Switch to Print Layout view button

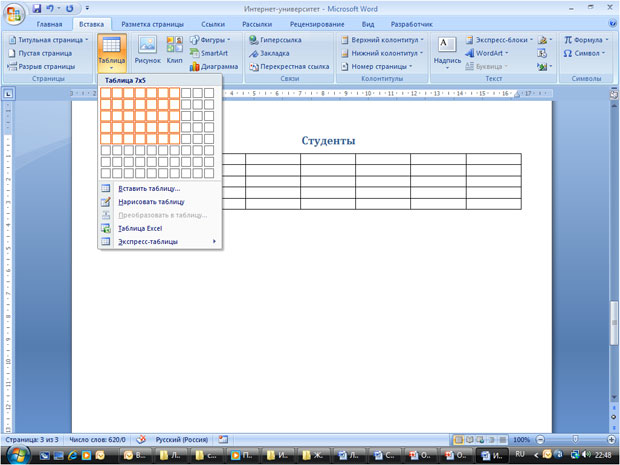(459, 440)
